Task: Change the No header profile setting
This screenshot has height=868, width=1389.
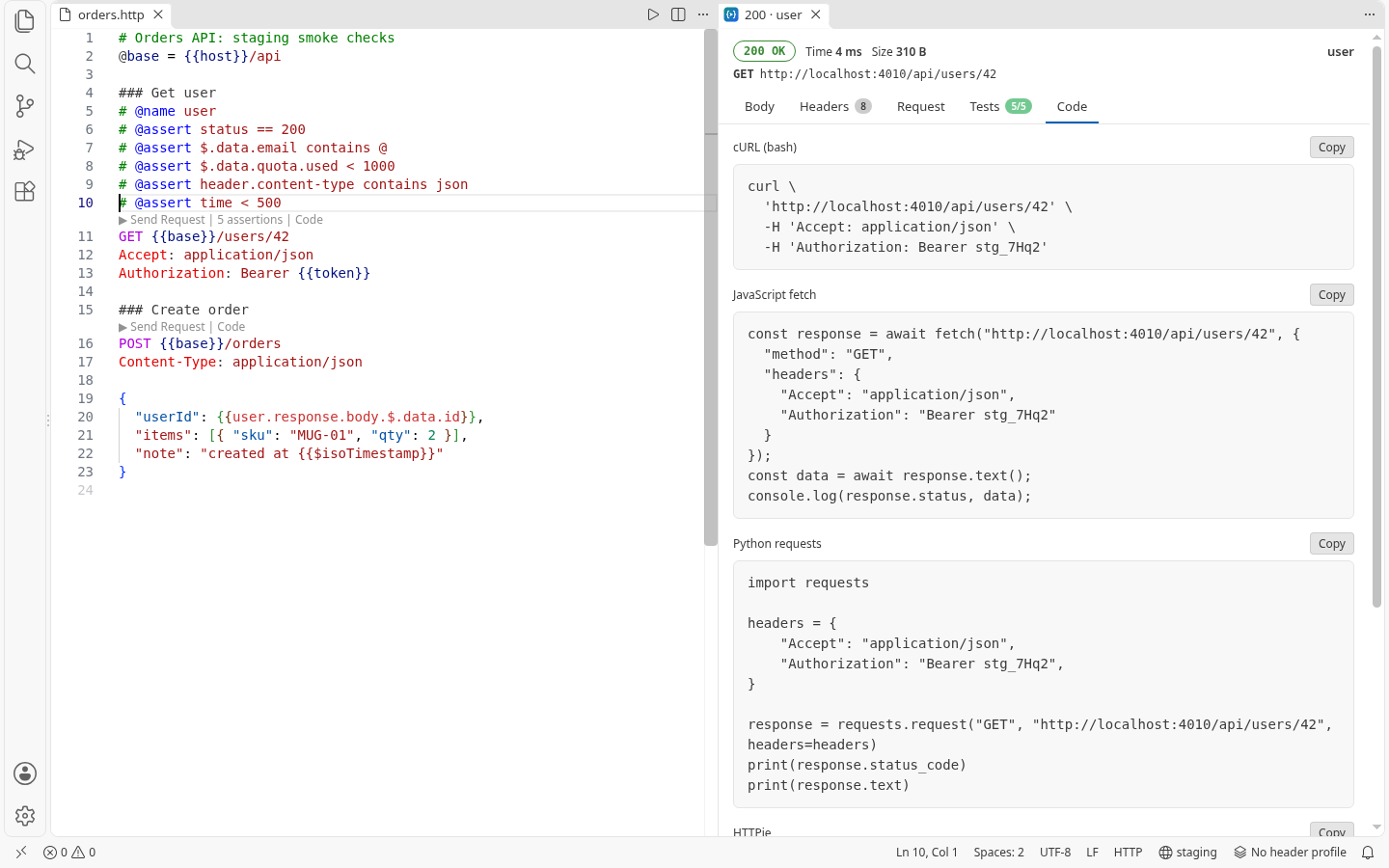Action: click(1290, 853)
